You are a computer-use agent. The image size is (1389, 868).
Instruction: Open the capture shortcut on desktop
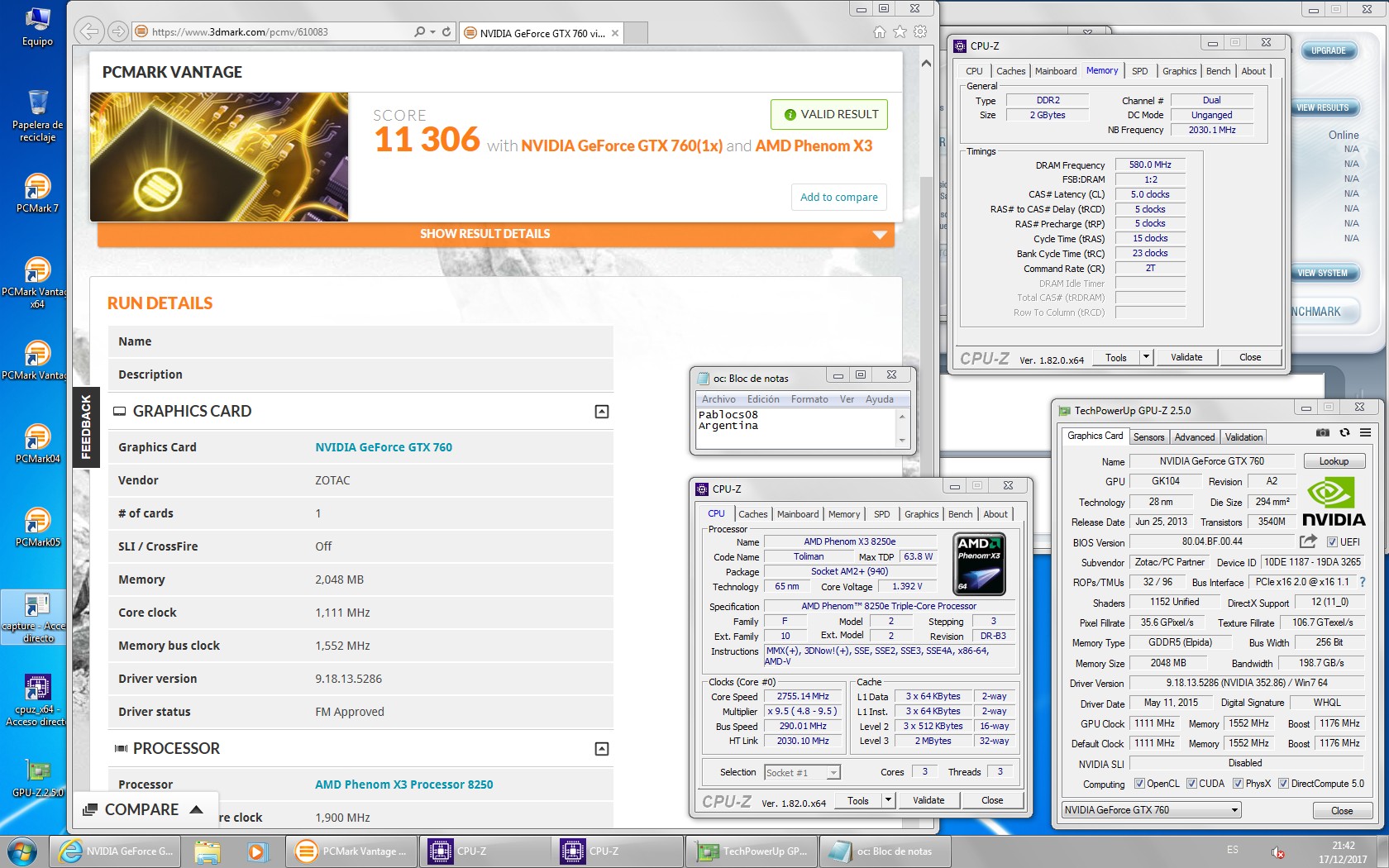(34, 618)
